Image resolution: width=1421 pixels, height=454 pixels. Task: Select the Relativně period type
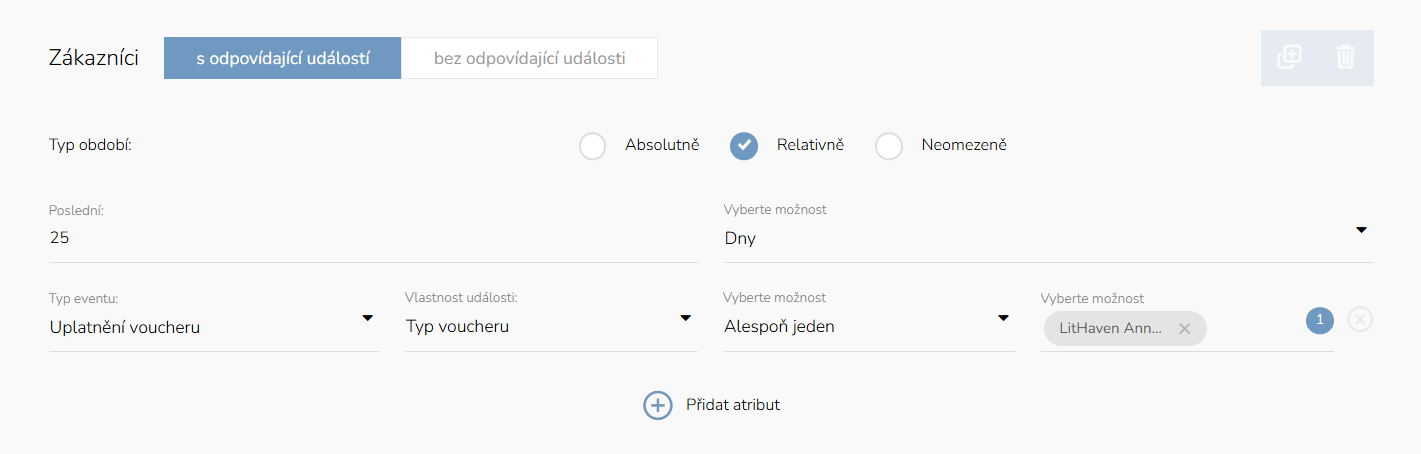pos(743,146)
